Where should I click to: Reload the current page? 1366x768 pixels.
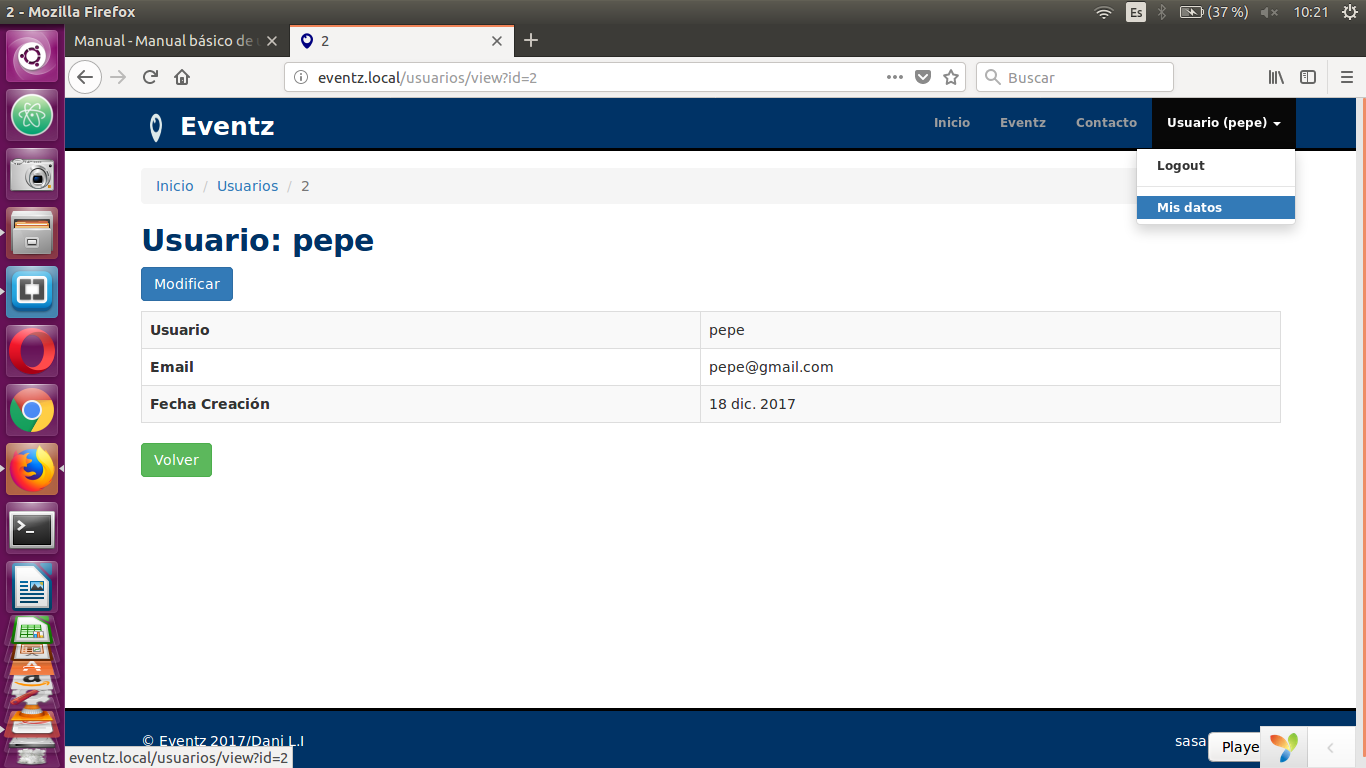point(150,77)
